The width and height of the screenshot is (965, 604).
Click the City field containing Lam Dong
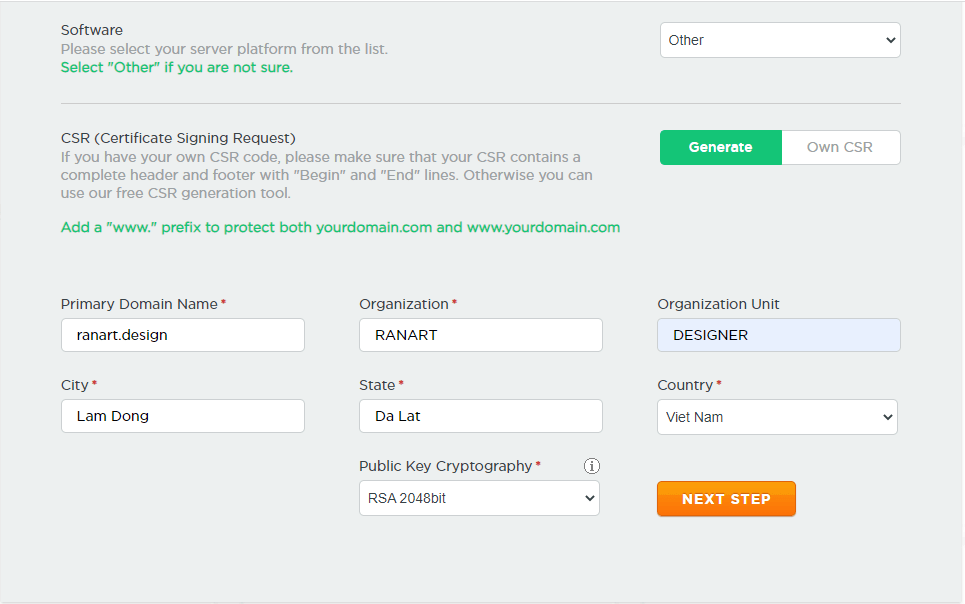click(x=183, y=416)
